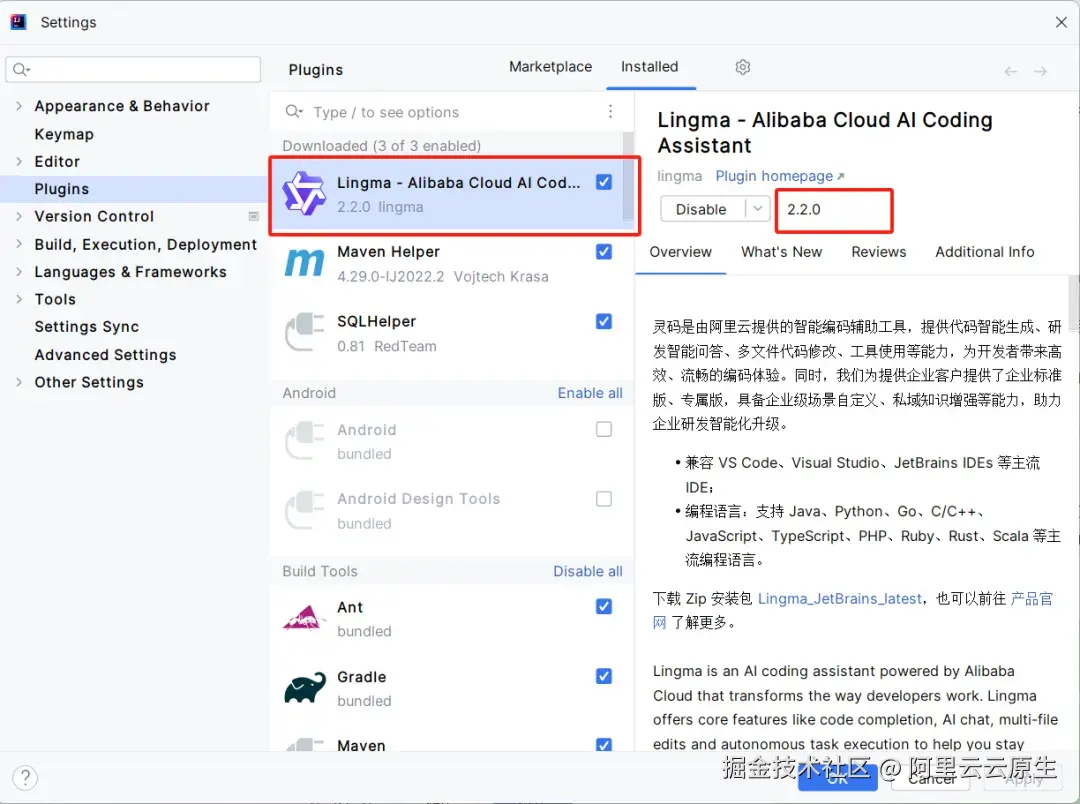The image size is (1080, 804).
Task: Open the plugin search options kebab menu
Action: point(610,112)
